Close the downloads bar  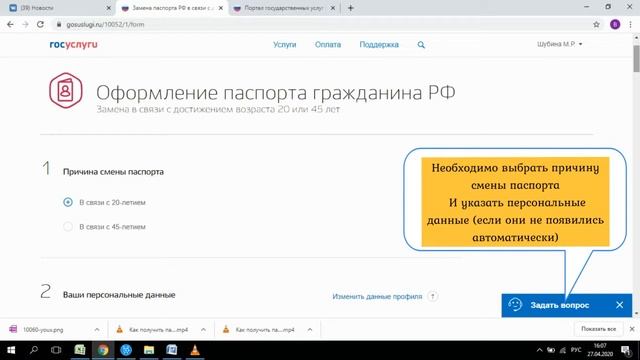click(632, 329)
